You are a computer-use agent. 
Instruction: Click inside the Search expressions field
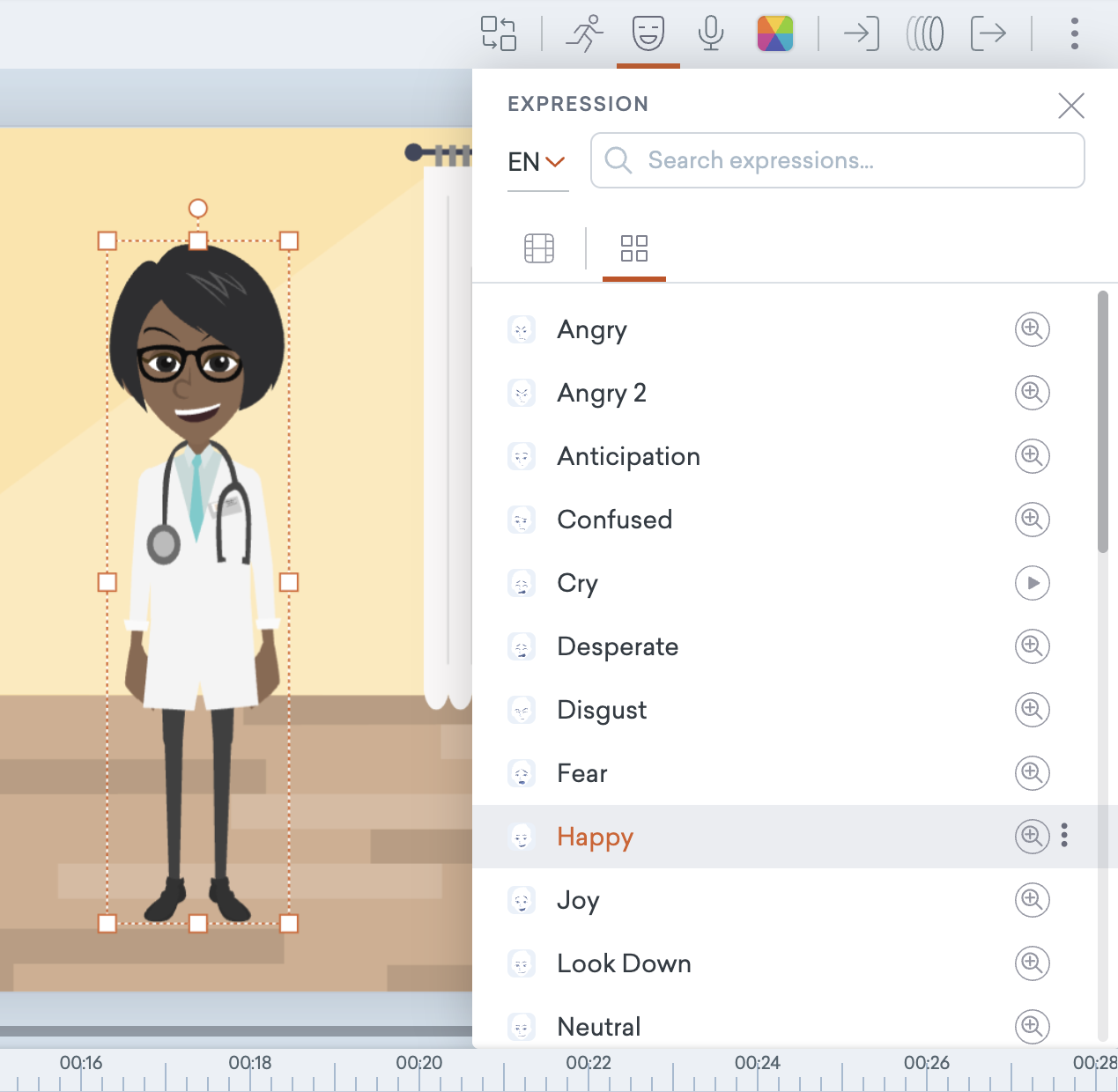point(837,160)
